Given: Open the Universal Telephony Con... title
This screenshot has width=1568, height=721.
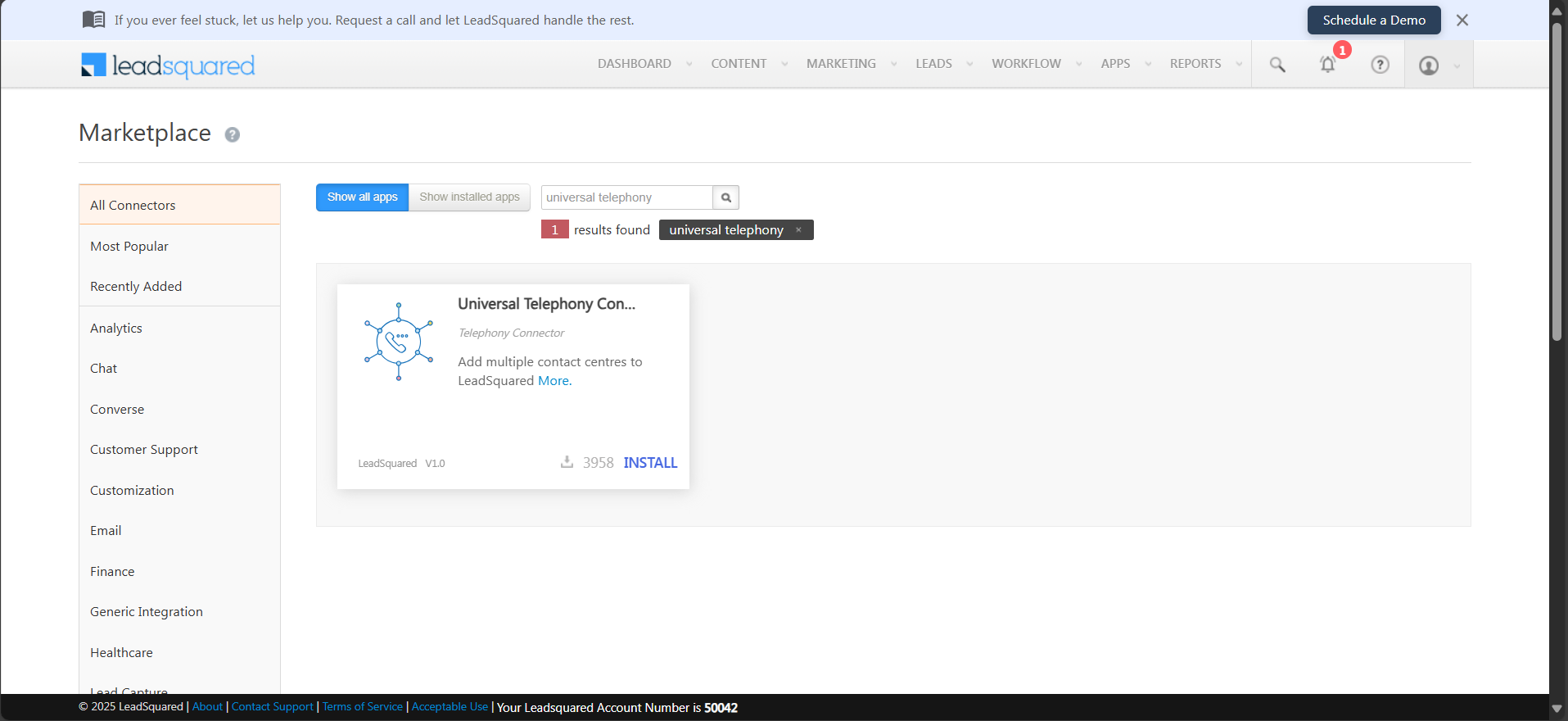Looking at the screenshot, I should 547,304.
